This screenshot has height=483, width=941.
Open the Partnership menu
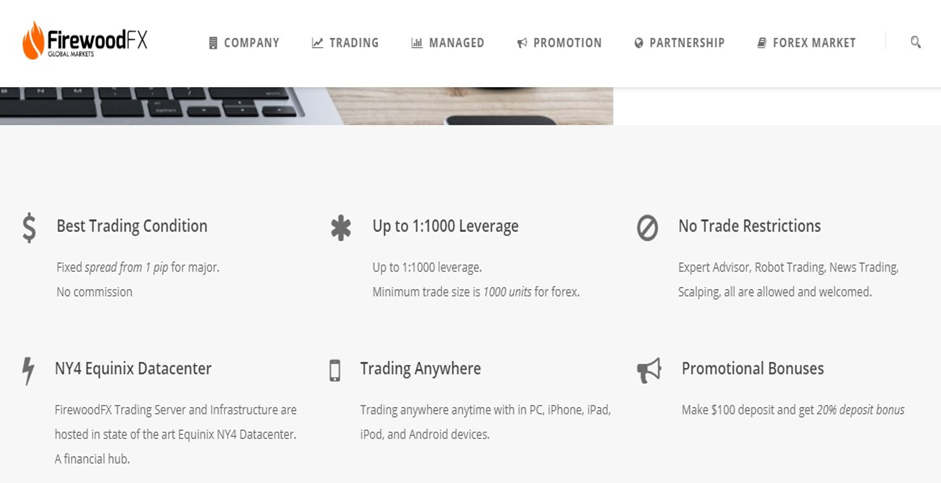(x=679, y=43)
